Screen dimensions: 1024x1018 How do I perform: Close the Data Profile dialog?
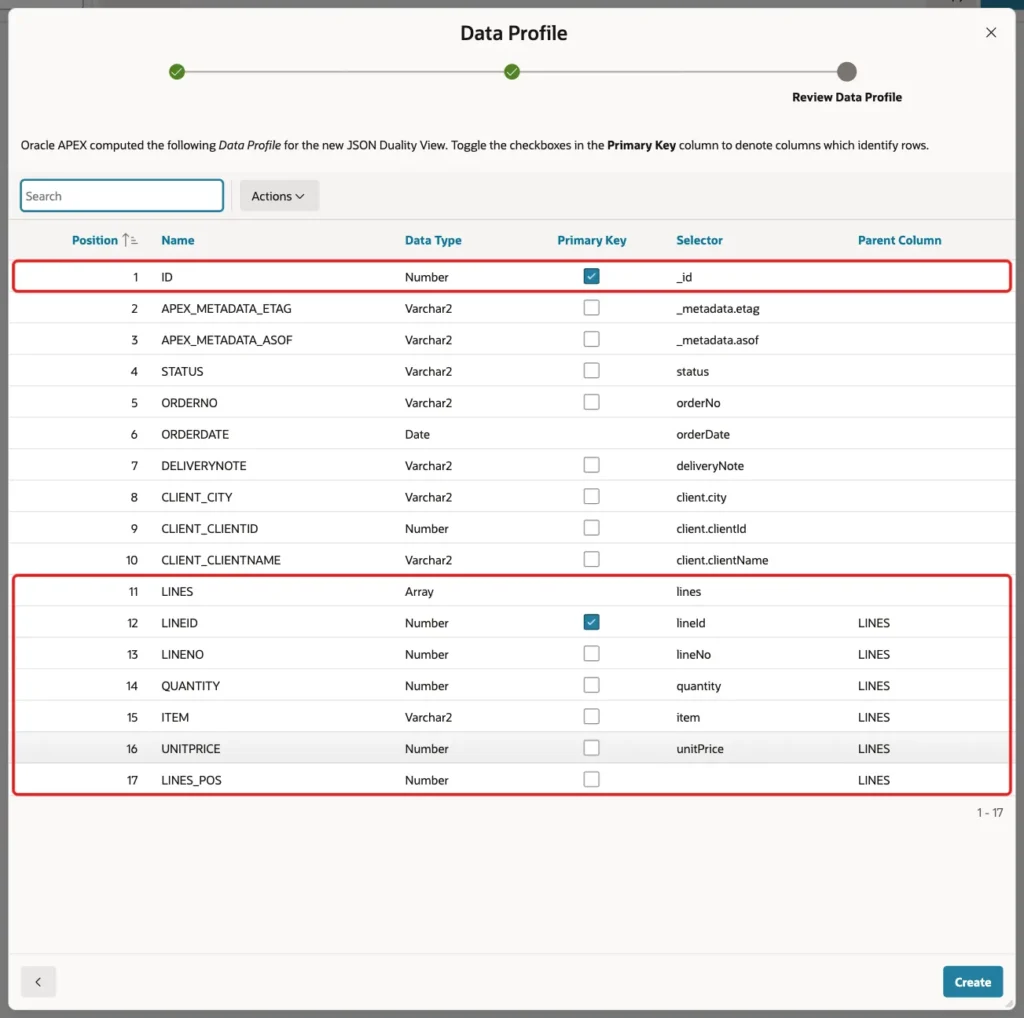[x=991, y=33]
